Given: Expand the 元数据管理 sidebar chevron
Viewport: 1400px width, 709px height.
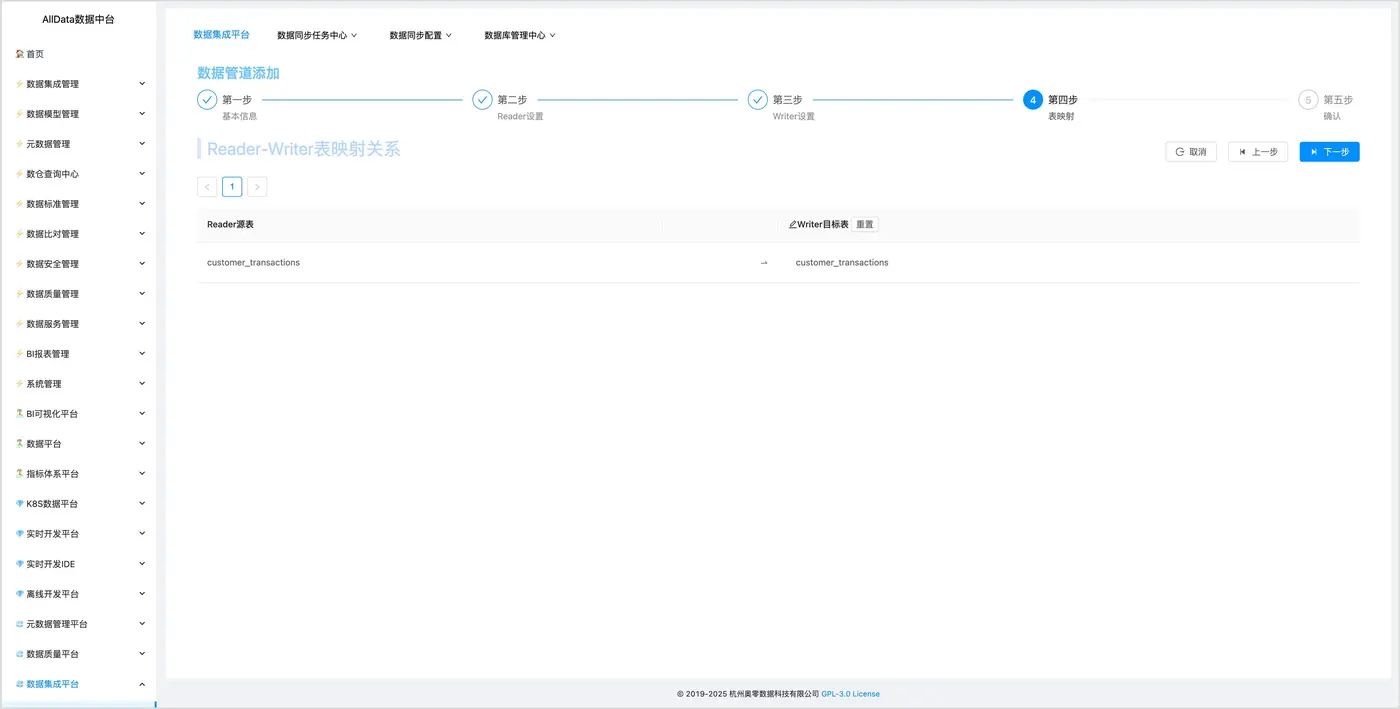Looking at the screenshot, I should click(x=142, y=144).
